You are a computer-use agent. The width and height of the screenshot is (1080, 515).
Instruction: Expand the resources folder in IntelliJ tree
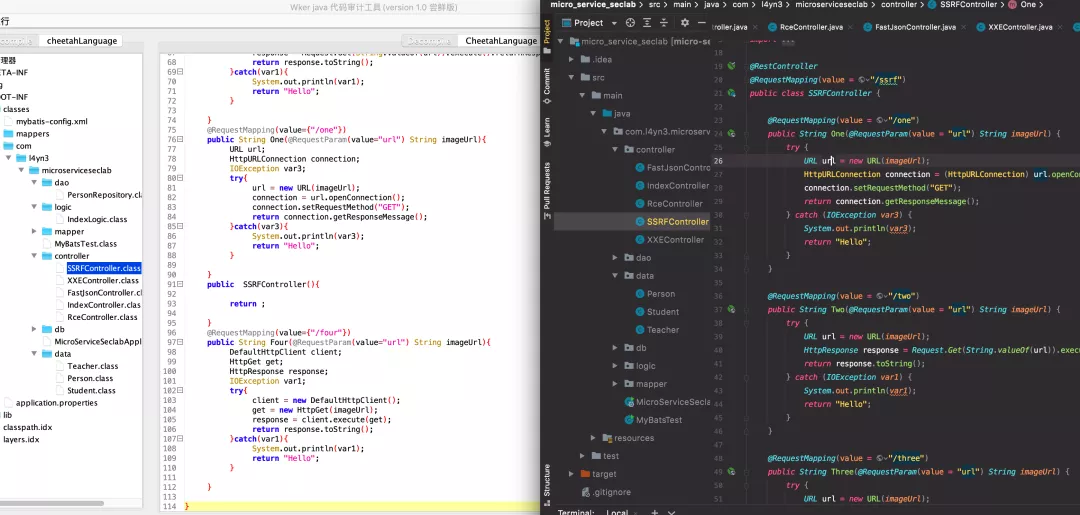click(x=594, y=438)
